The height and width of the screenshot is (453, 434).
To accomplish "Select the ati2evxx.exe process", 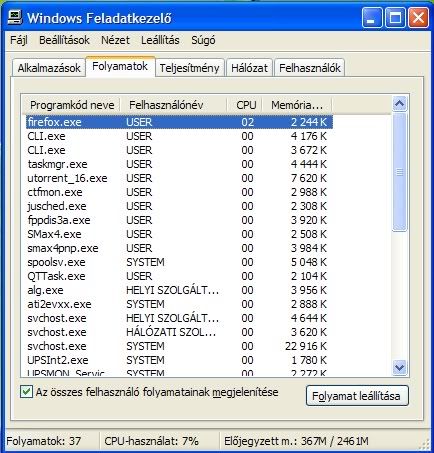I will 179,304.
